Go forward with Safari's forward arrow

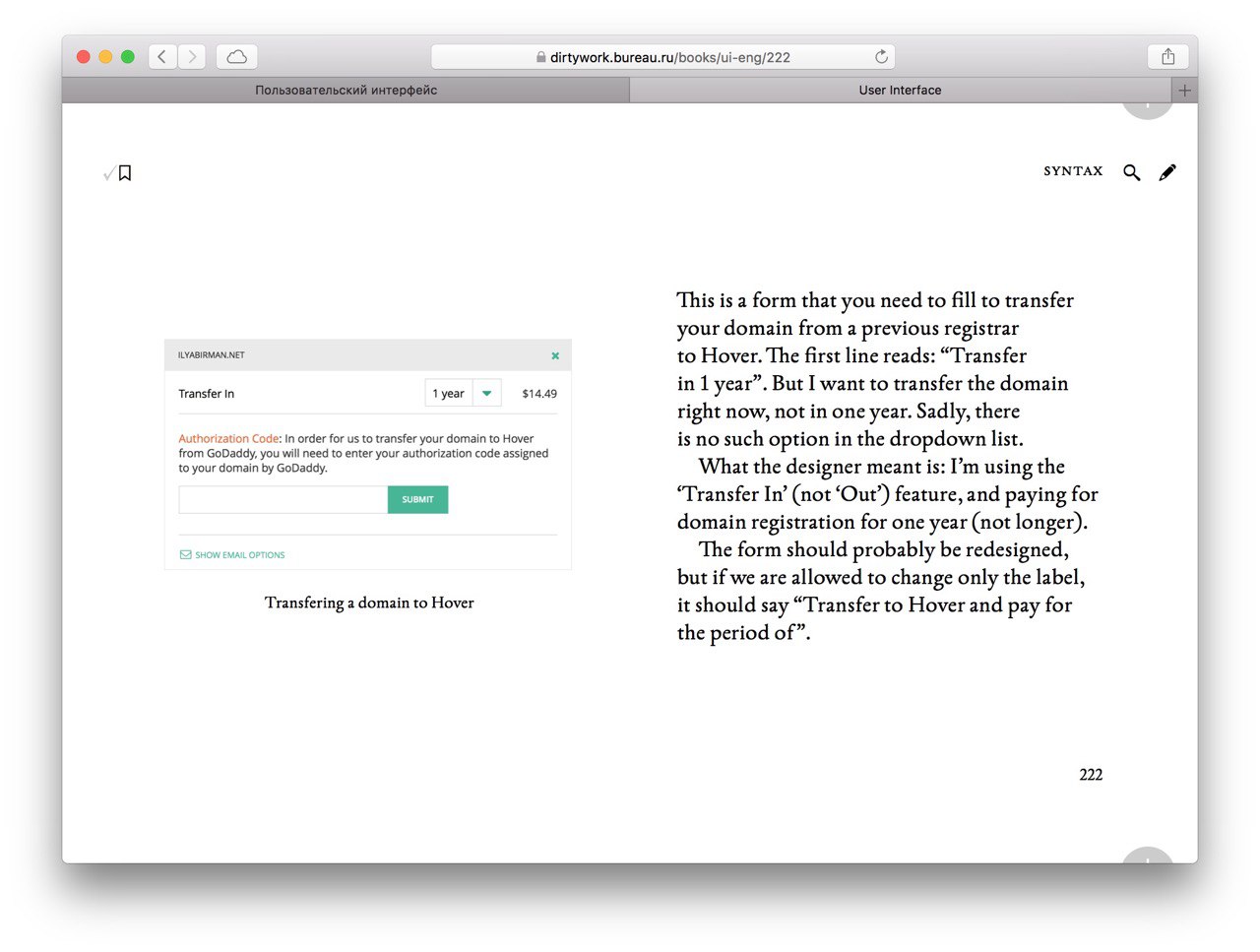coord(192,57)
